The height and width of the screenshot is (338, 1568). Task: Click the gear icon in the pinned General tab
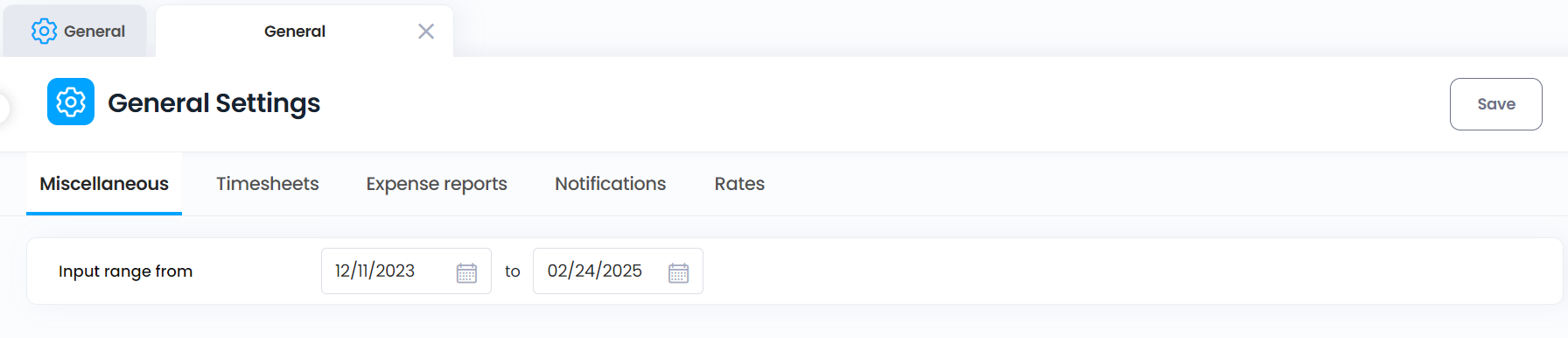pos(44,32)
